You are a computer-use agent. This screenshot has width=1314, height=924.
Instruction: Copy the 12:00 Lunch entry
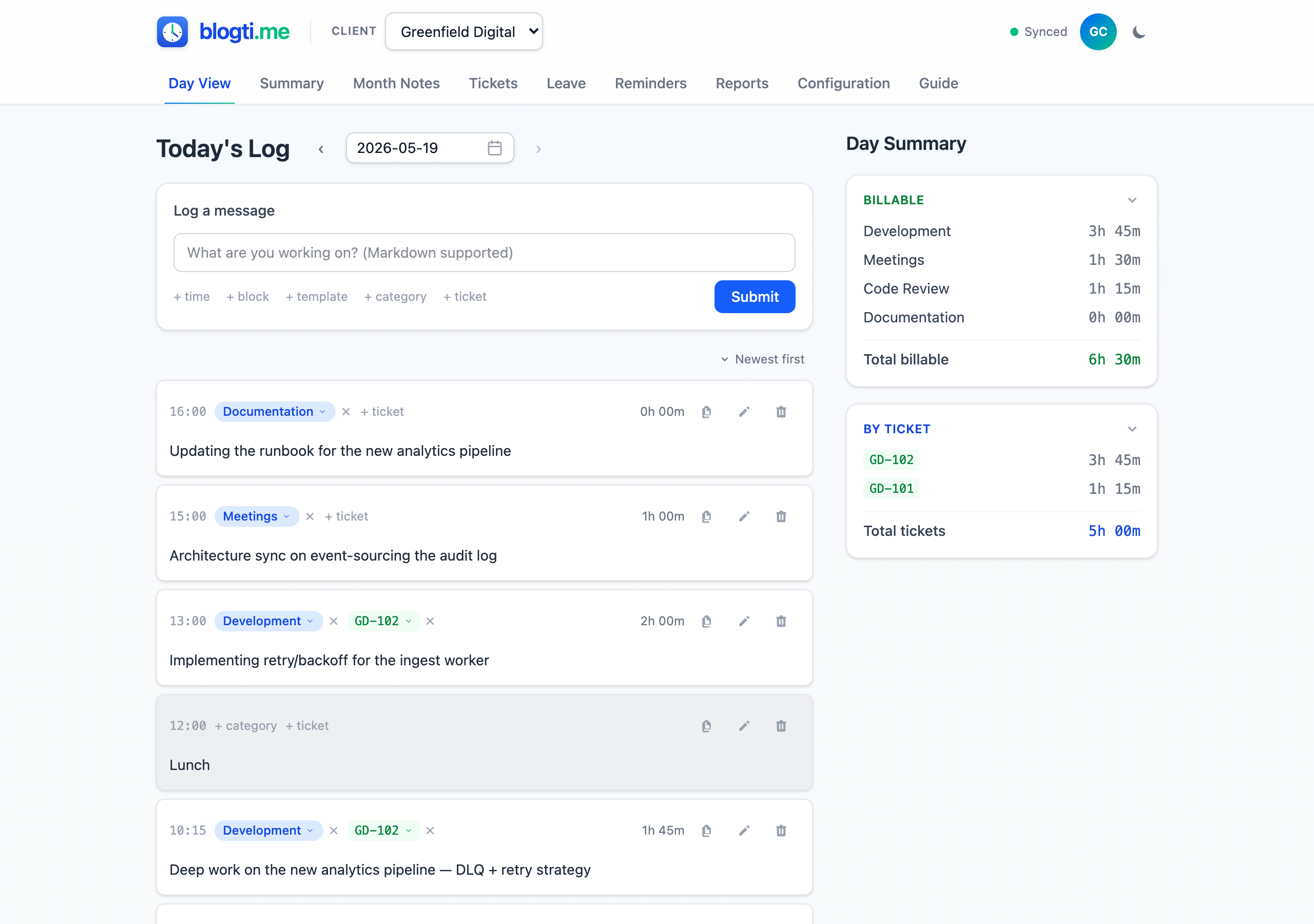point(706,726)
